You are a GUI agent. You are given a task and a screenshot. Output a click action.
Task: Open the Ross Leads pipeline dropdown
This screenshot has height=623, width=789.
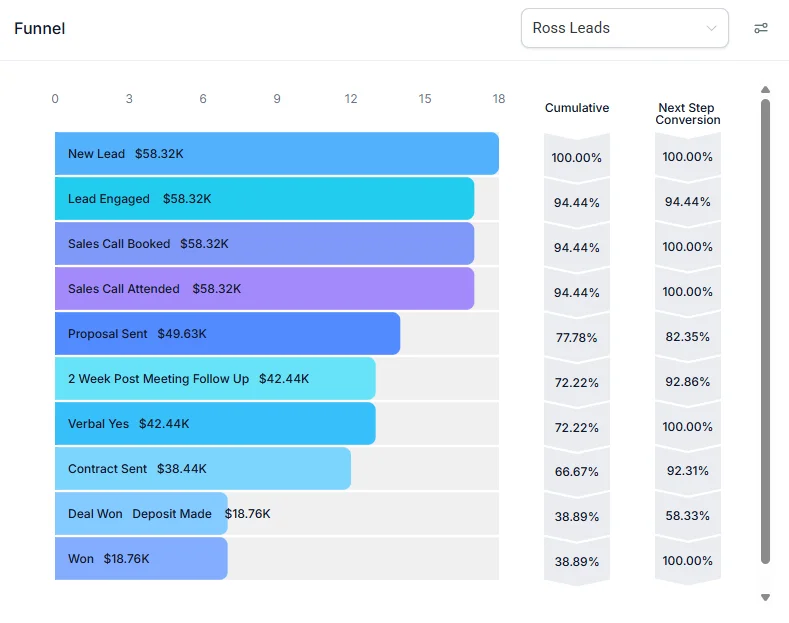[x=624, y=28]
